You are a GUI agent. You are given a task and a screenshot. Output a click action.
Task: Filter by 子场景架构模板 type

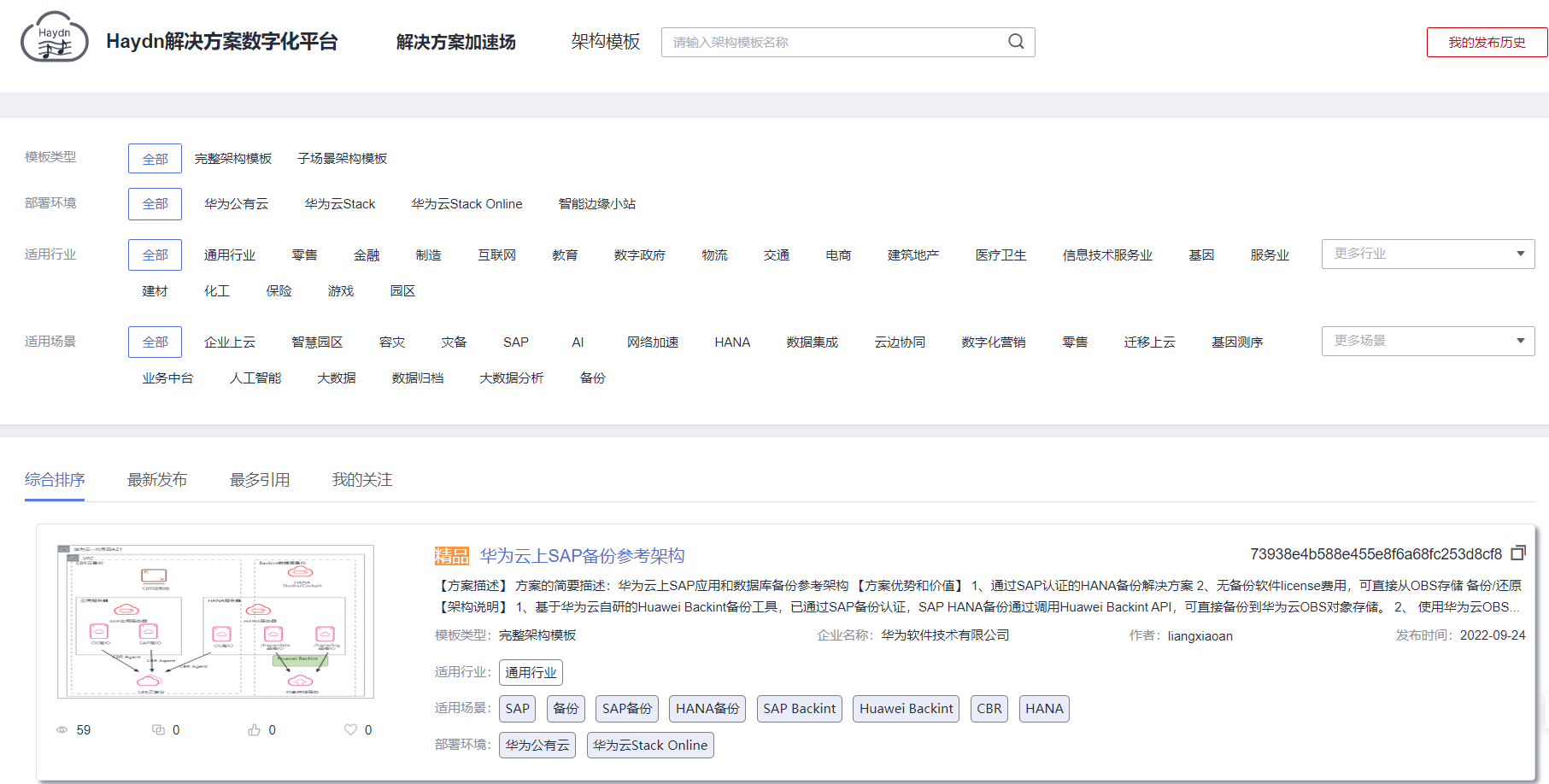pos(343,159)
